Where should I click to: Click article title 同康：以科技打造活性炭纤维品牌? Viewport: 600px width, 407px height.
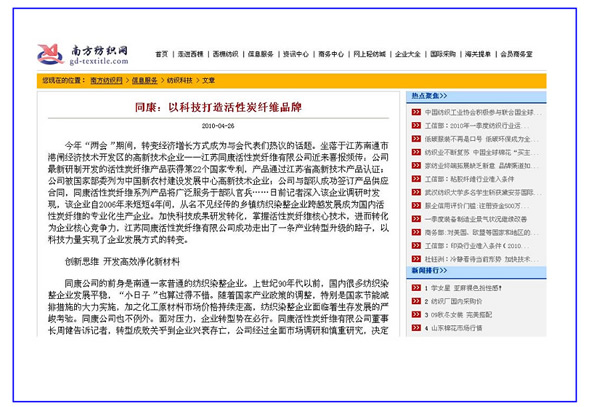[x=217, y=107]
